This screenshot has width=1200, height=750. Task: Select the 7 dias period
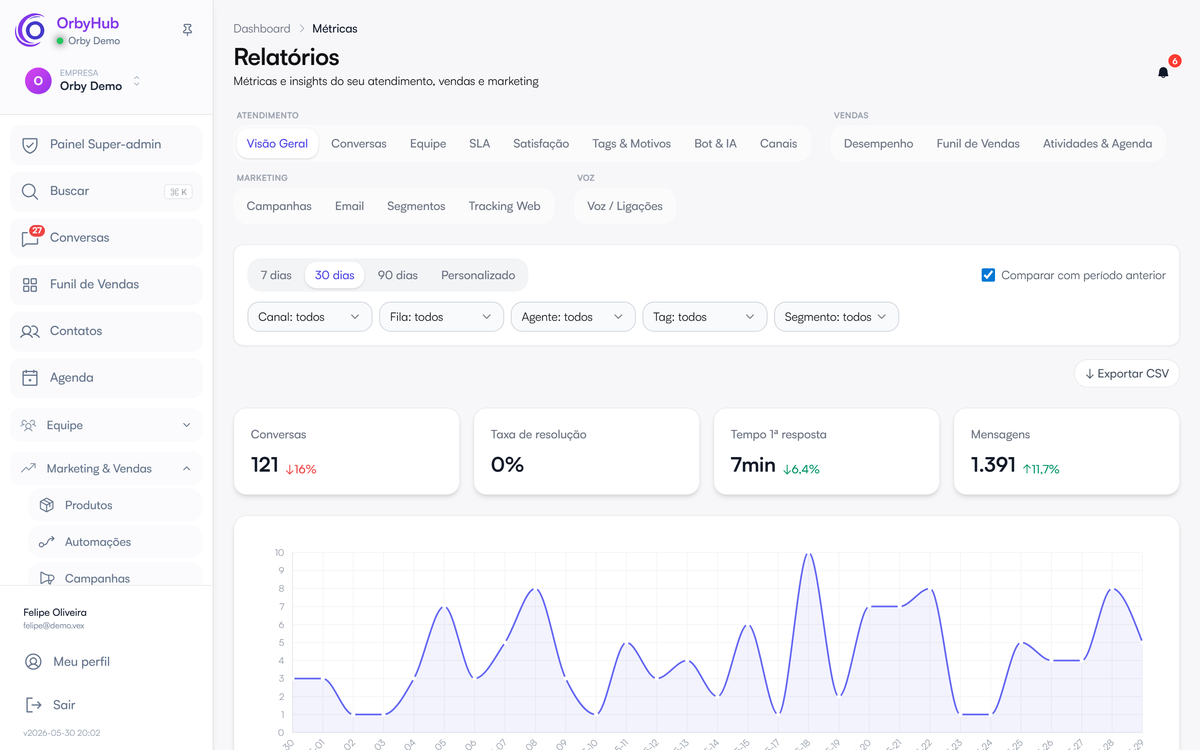[276, 275]
